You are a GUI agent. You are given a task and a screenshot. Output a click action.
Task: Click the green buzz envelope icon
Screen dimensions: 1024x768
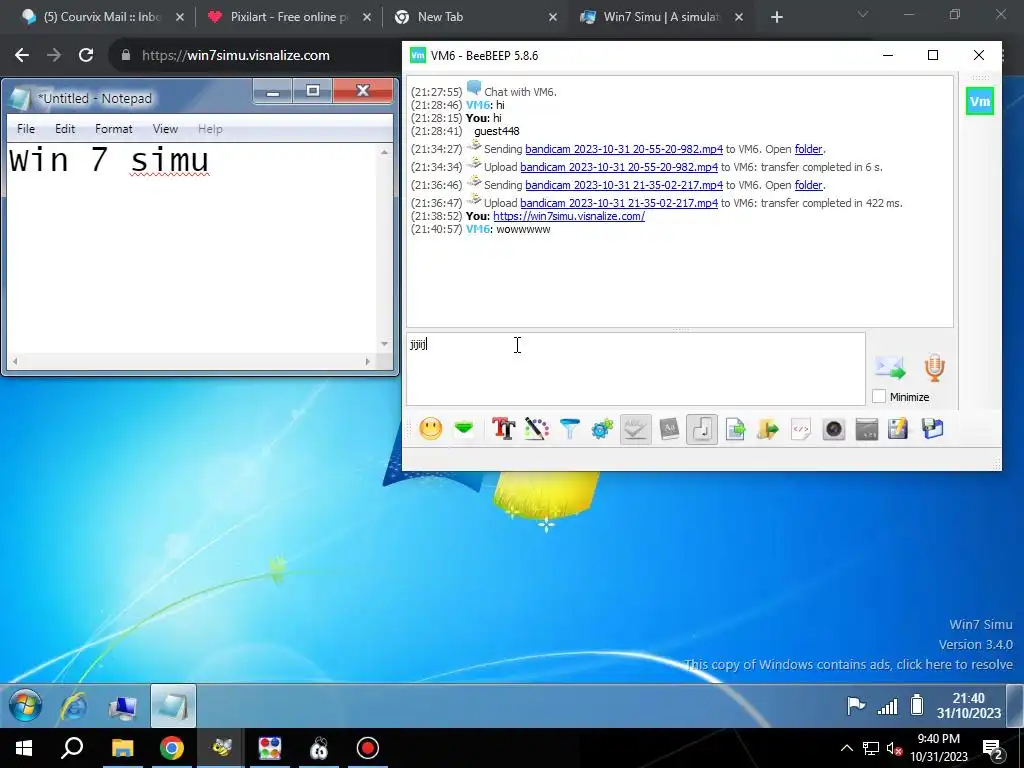tap(464, 429)
